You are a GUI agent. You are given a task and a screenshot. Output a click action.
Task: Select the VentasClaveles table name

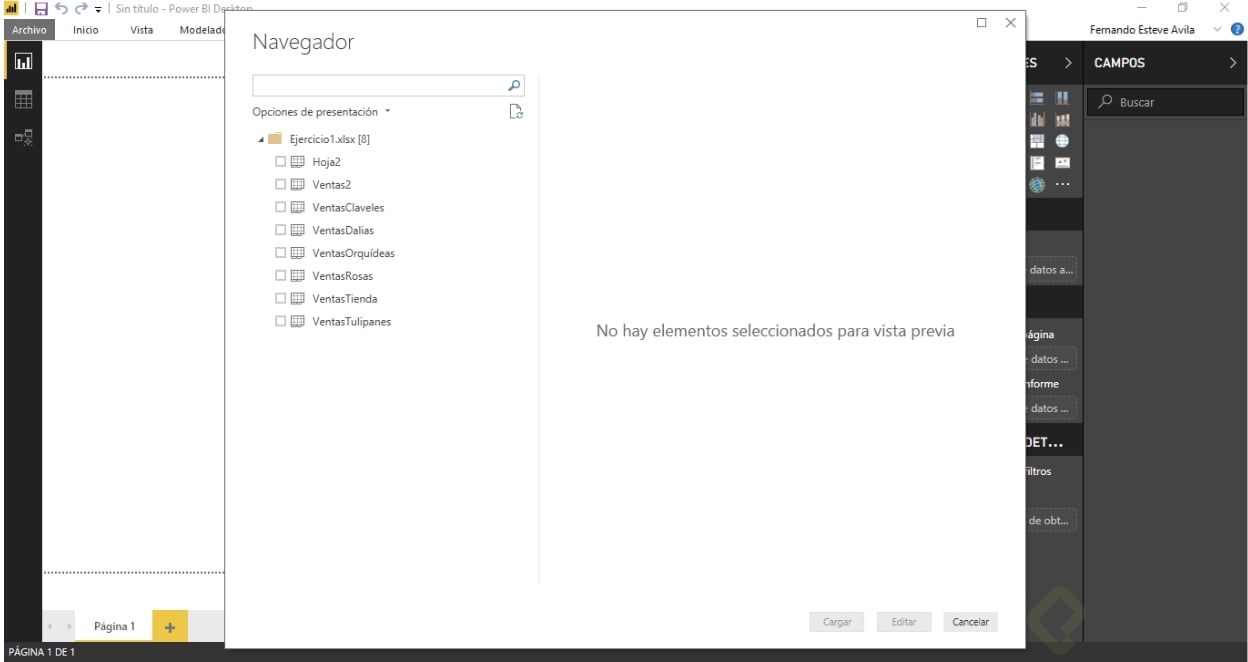348,208
